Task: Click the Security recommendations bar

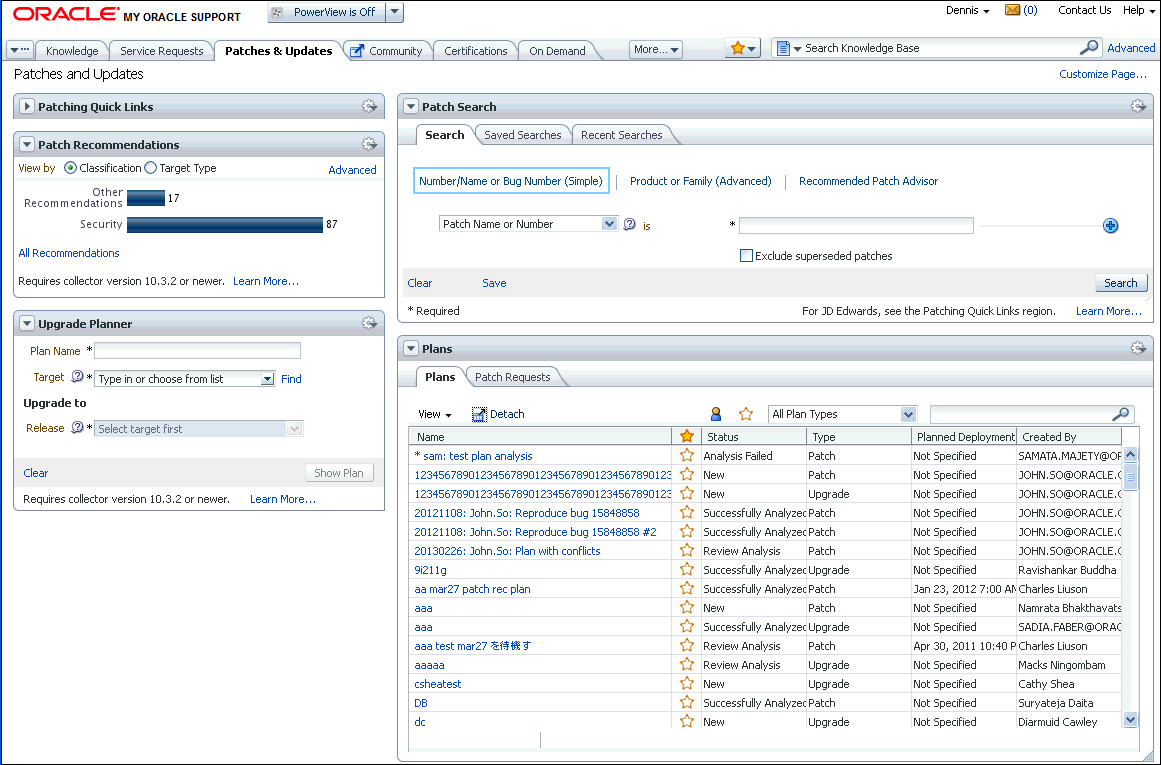Action: click(x=225, y=224)
